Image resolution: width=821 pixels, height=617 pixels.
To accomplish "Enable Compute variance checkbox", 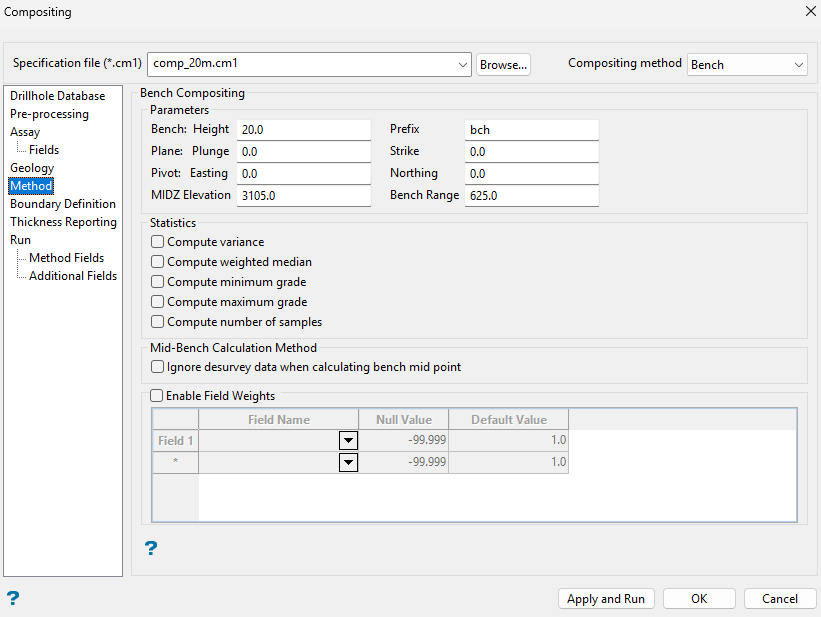I will click(x=157, y=241).
